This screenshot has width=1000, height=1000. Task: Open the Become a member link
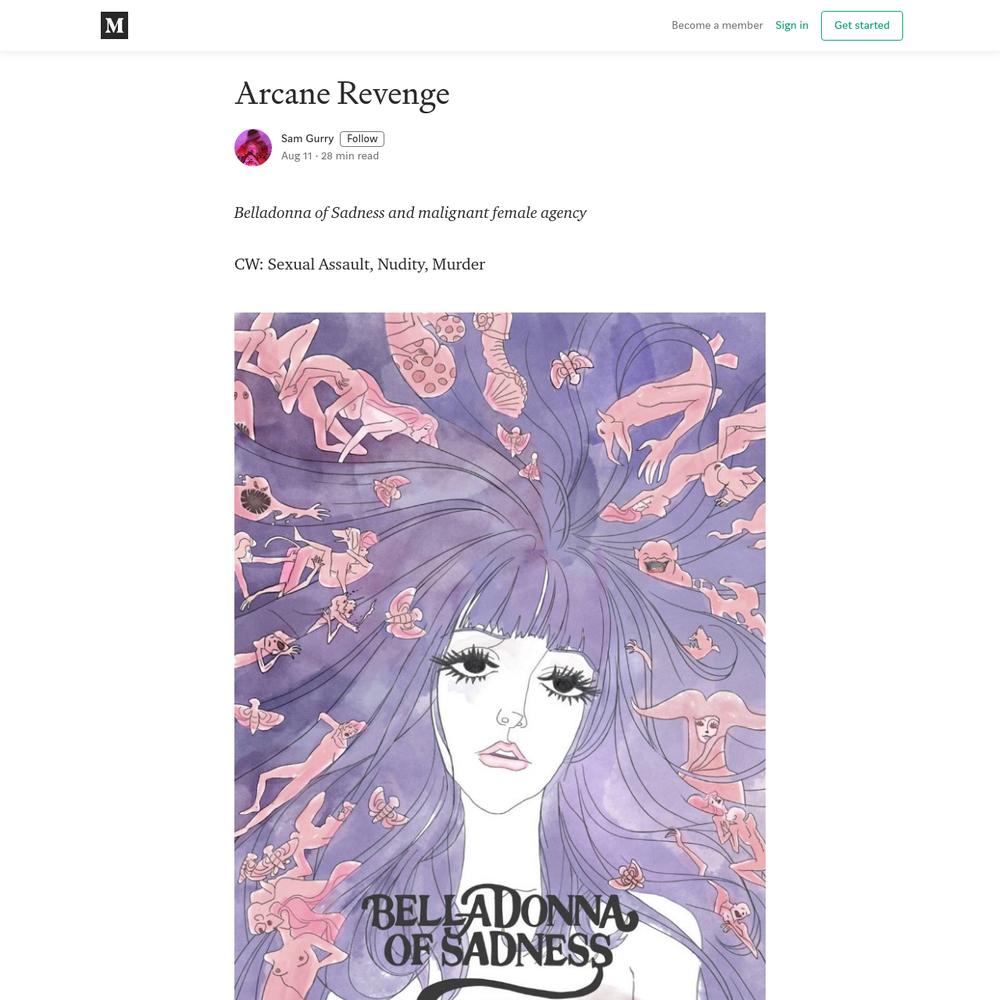[x=717, y=26]
